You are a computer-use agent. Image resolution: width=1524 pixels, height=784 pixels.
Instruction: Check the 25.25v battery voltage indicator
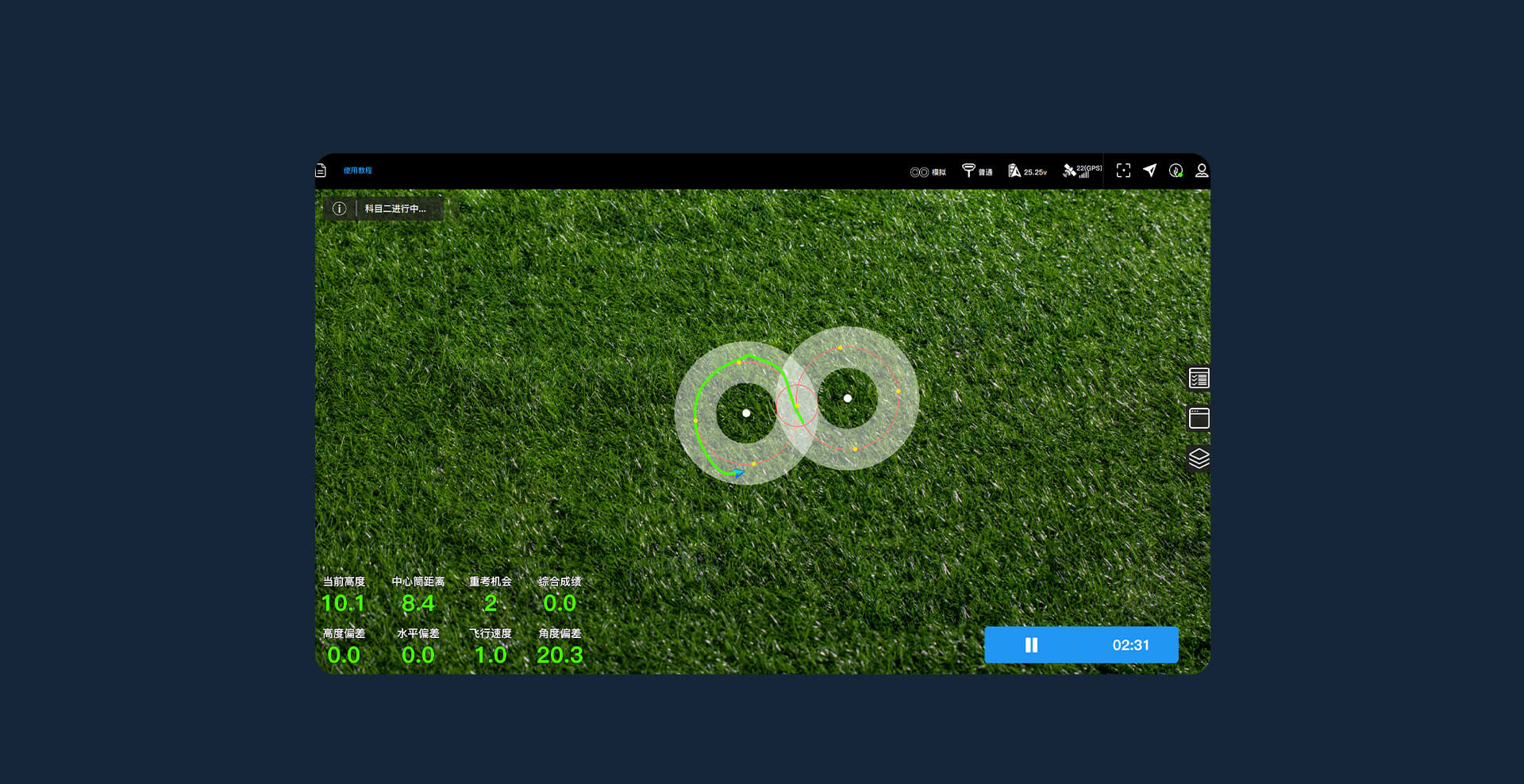tap(1027, 171)
